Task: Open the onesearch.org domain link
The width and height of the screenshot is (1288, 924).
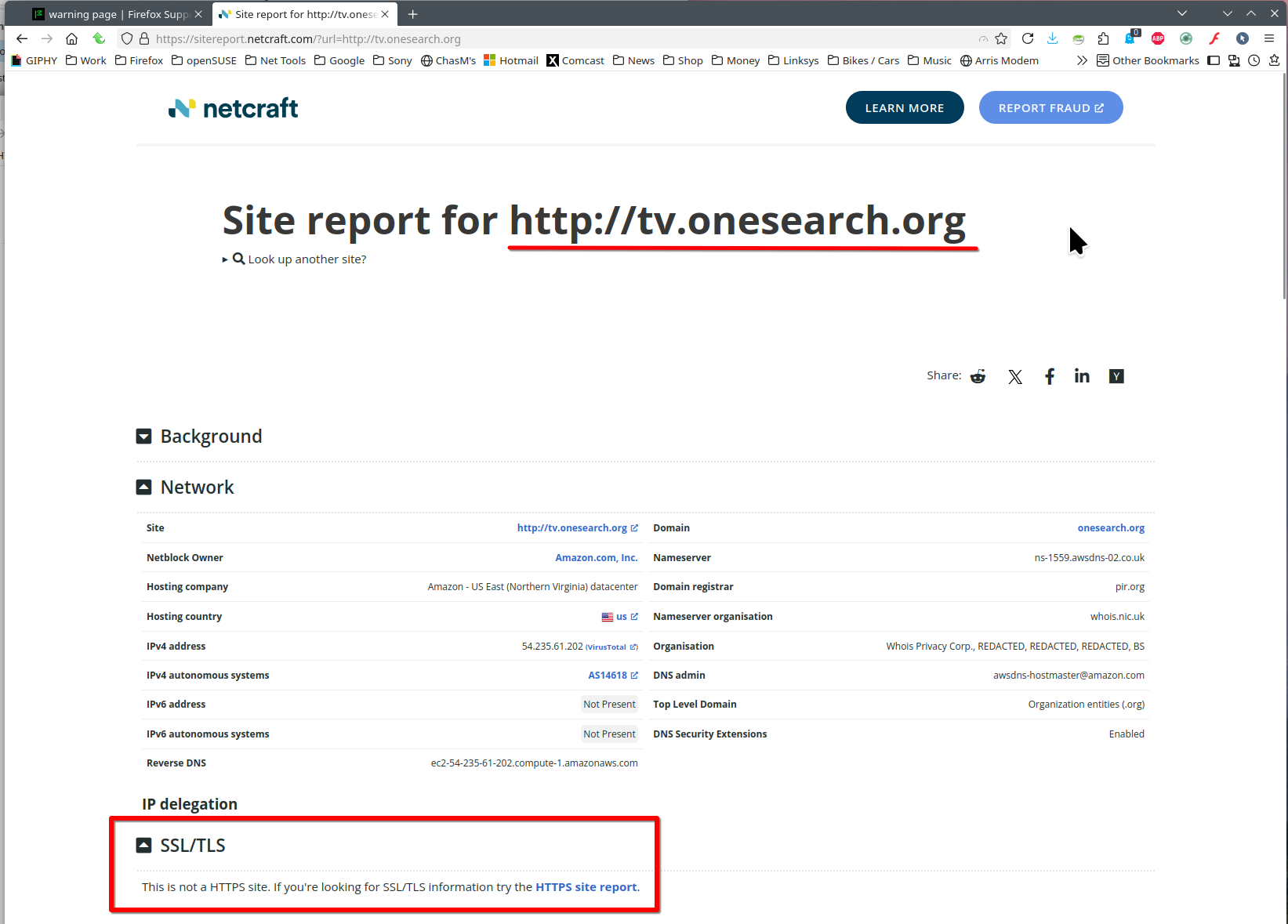Action: click(x=1111, y=528)
